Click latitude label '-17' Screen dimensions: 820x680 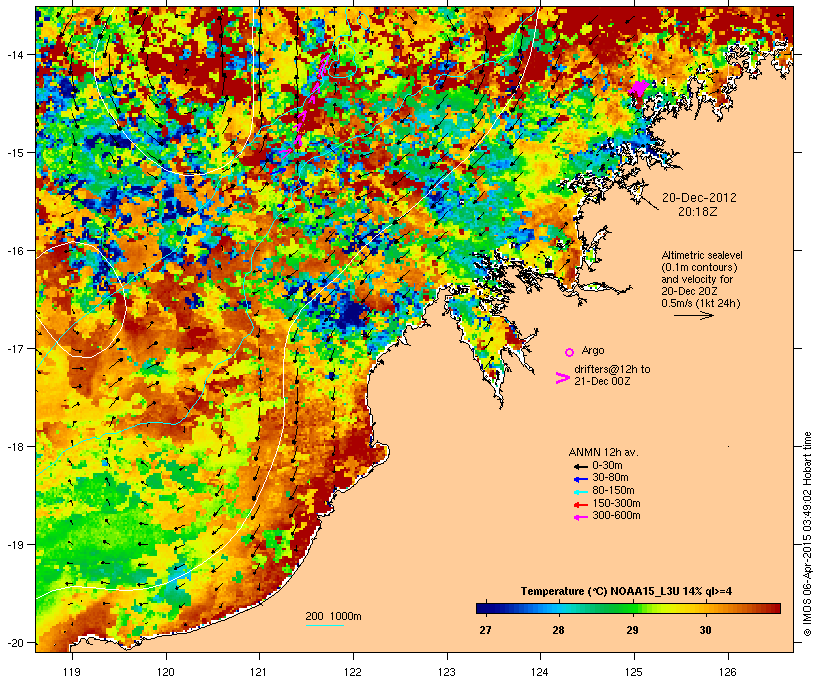[x=14, y=348]
